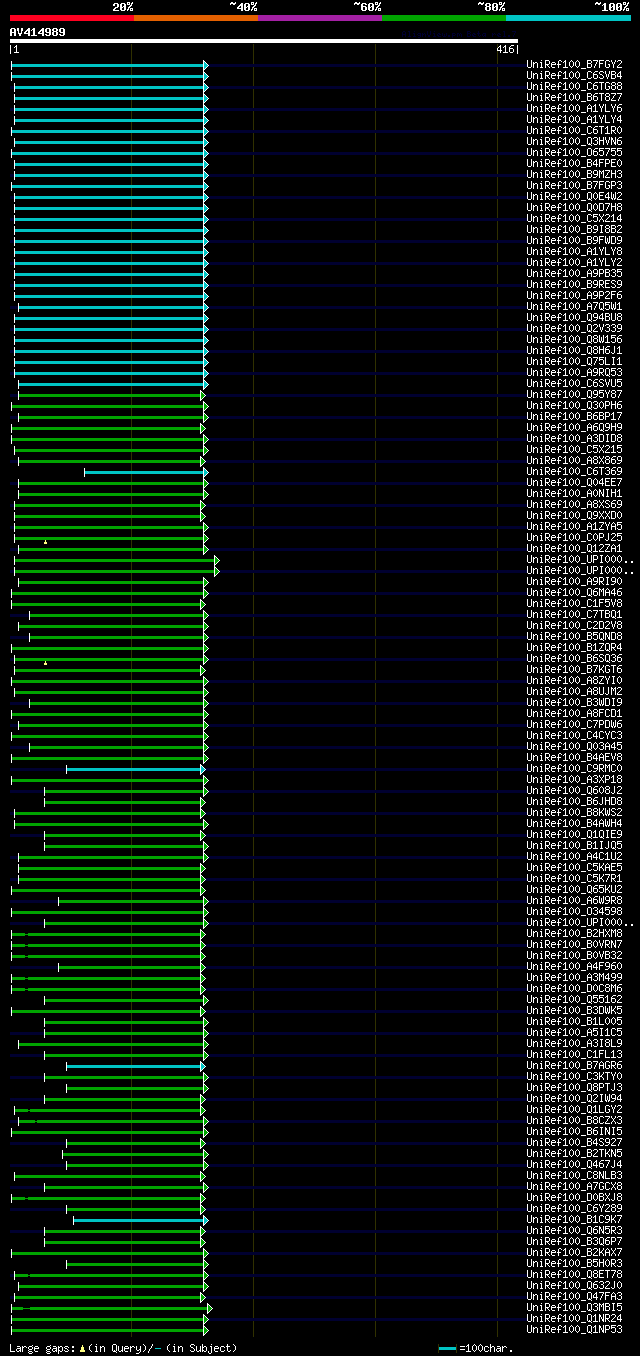The image size is (640, 1356).
Task: Select label UniRef100_Q8H6J1
Action: click(574, 351)
